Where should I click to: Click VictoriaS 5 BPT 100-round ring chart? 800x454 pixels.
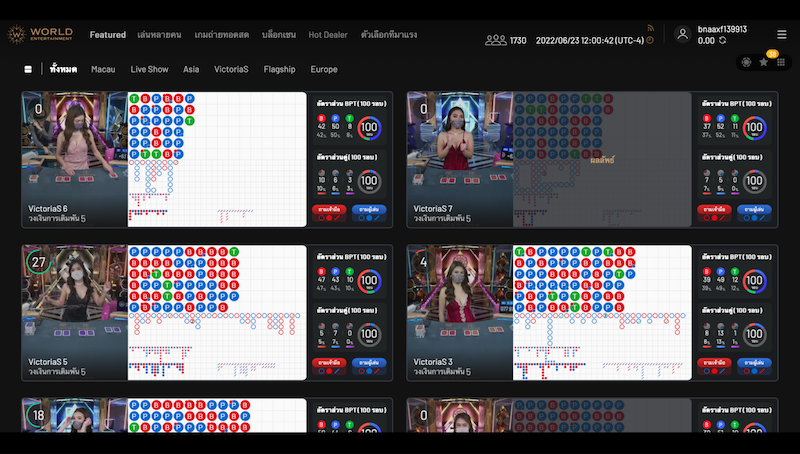tap(369, 281)
